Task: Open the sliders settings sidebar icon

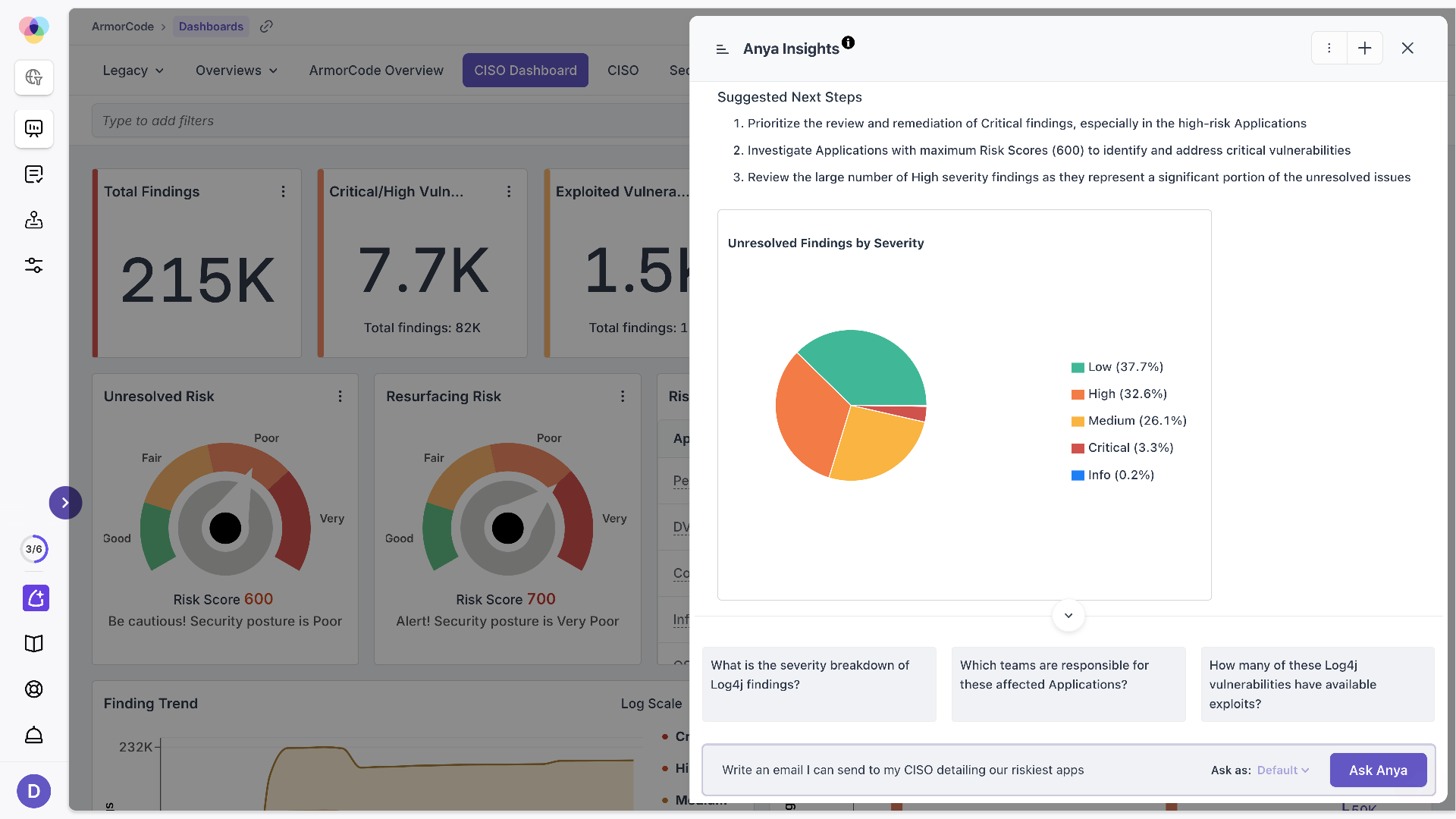Action: pyautogui.click(x=34, y=265)
